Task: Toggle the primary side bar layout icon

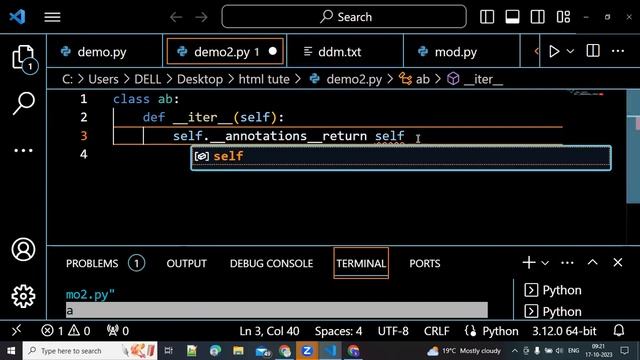Action: click(x=487, y=17)
